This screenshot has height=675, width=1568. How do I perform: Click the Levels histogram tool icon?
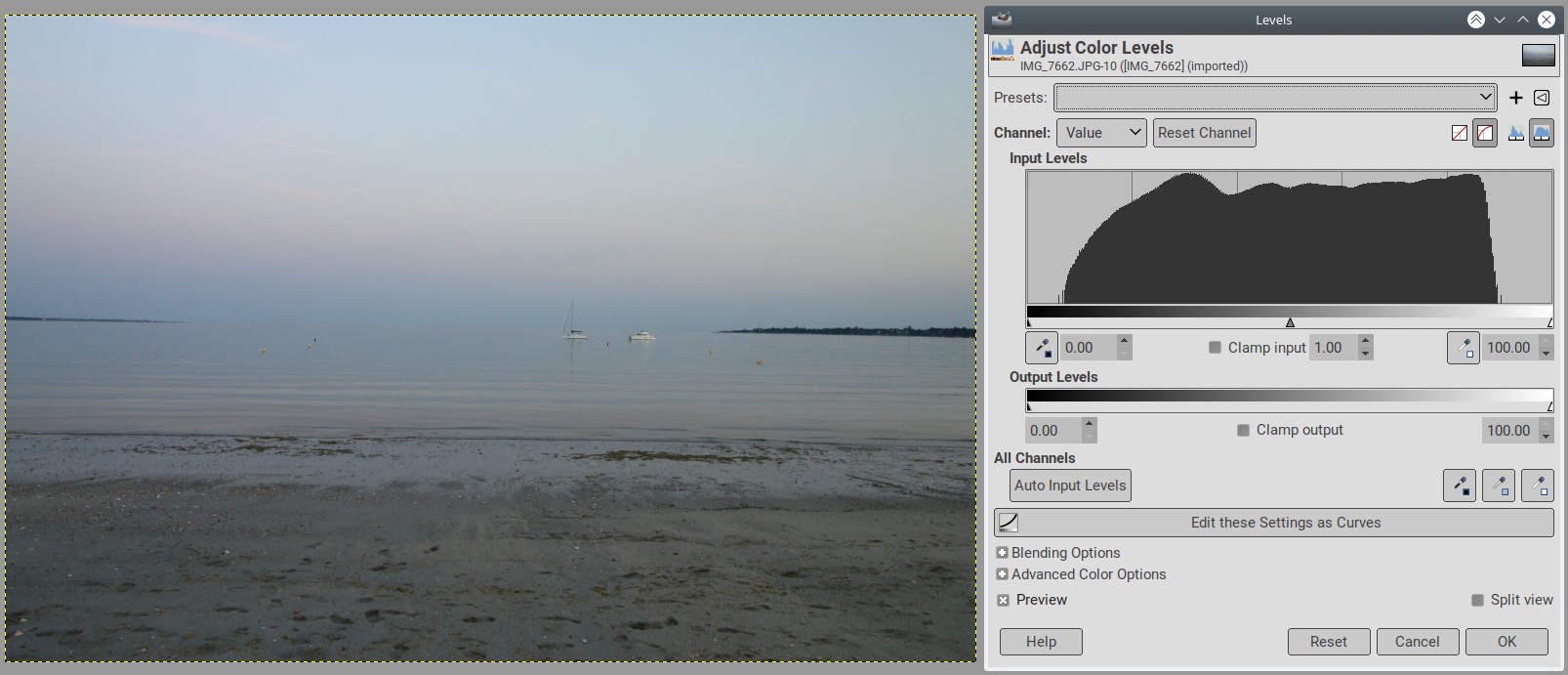1003,50
